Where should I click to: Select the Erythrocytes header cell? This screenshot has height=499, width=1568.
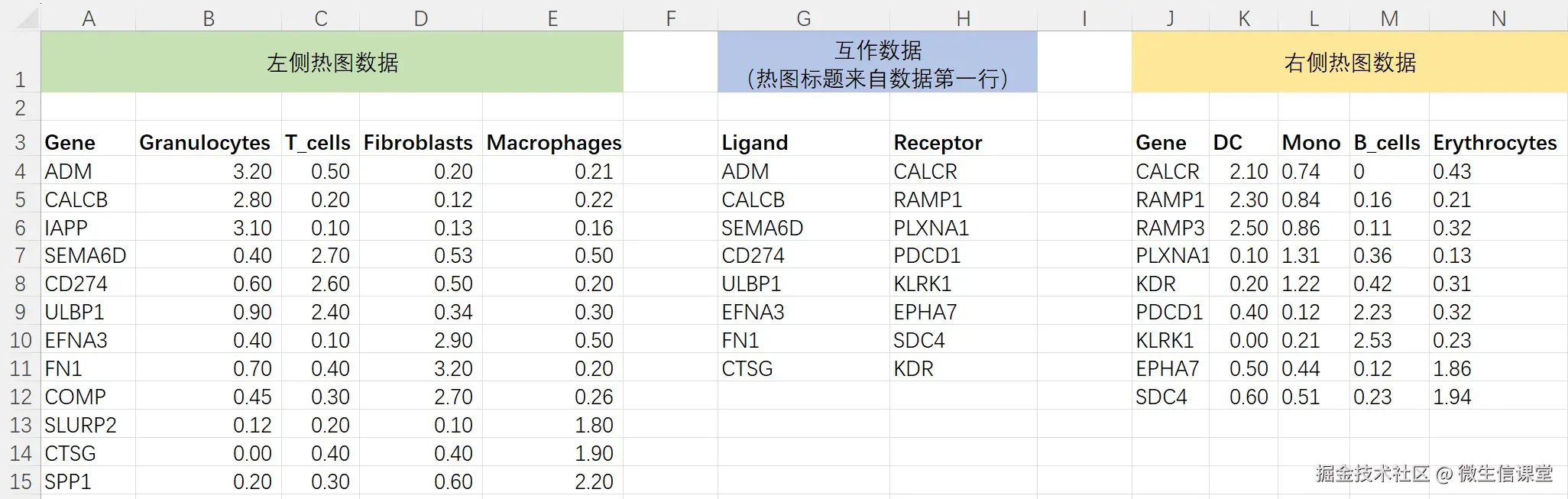[x=1496, y=142]
